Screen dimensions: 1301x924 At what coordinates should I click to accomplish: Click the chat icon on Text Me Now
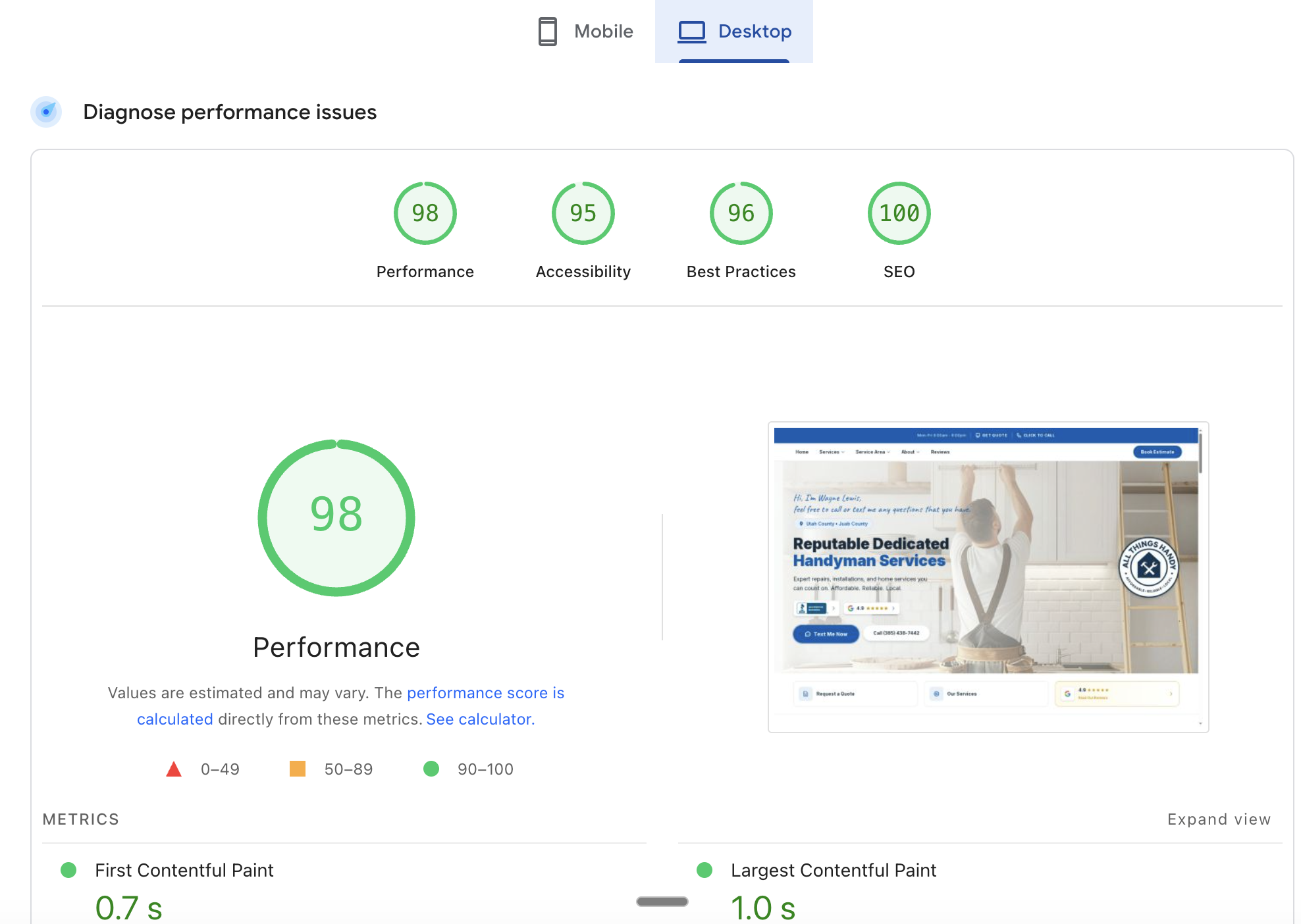pyautogui.click(x=808, y=634)
